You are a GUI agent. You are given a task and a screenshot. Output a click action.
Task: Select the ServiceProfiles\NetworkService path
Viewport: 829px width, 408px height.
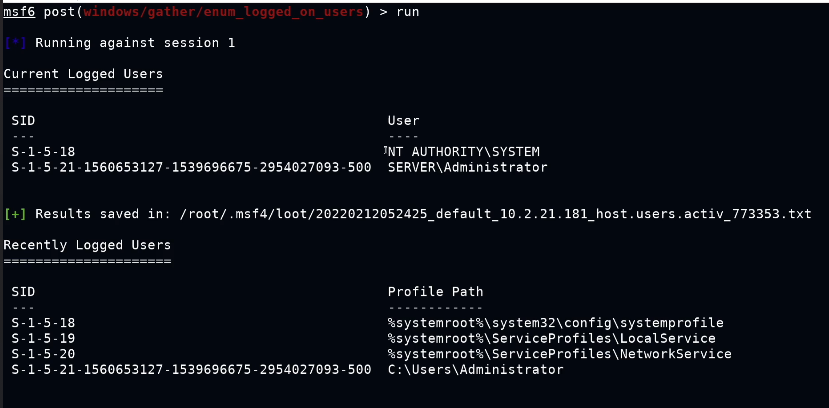tap(559, 354)
